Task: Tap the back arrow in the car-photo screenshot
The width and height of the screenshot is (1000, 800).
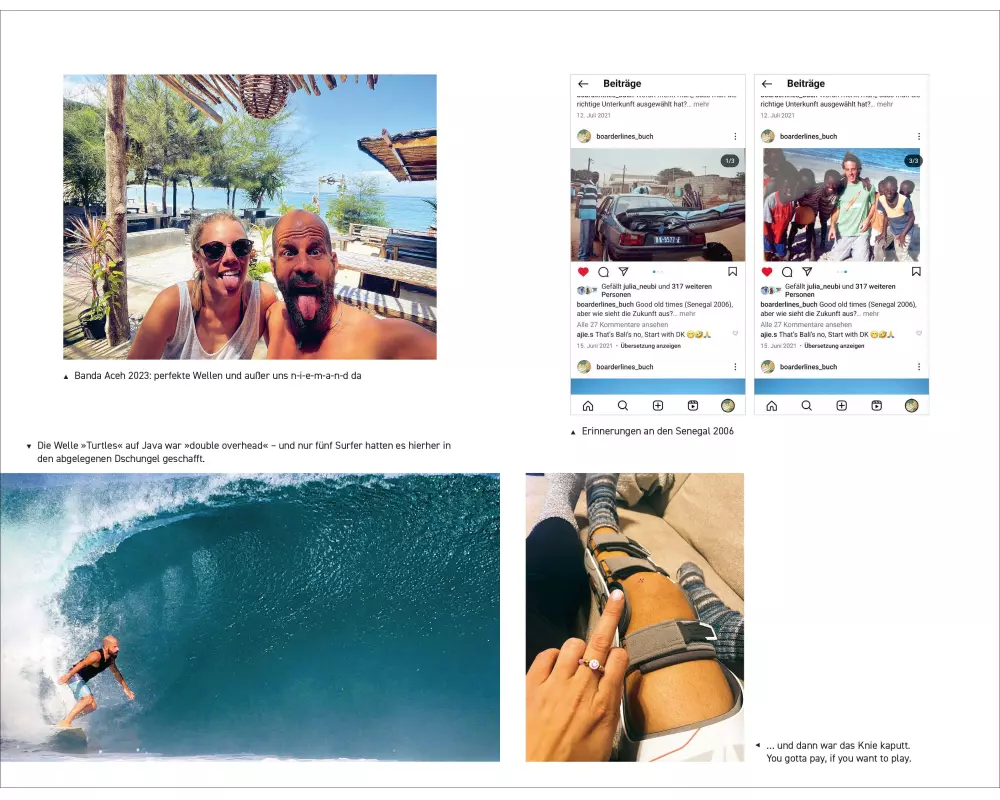Action: click(x=583, y=84)
